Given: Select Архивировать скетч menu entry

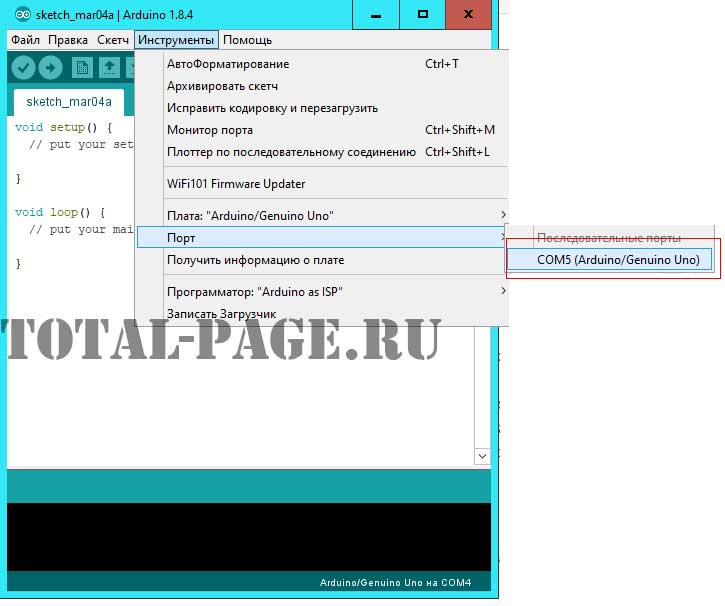Looking at the screenshot, I should tap(322, 86).
